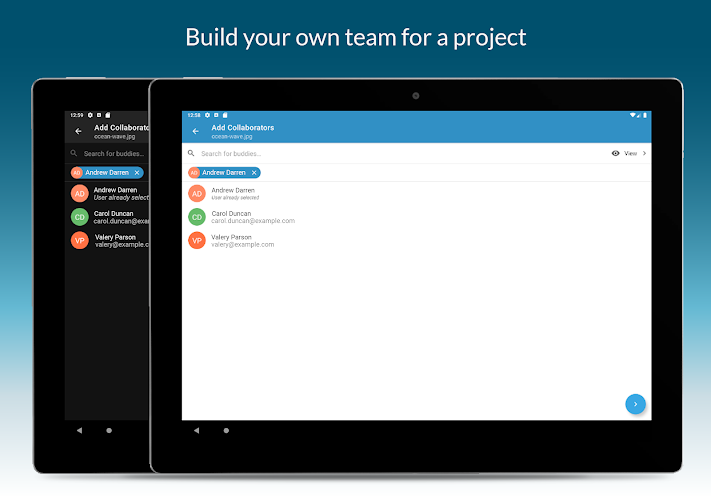The image size is (711, 500).
Task: Tap Android home circle on dark tablet
Action: (x=109, y=430)
